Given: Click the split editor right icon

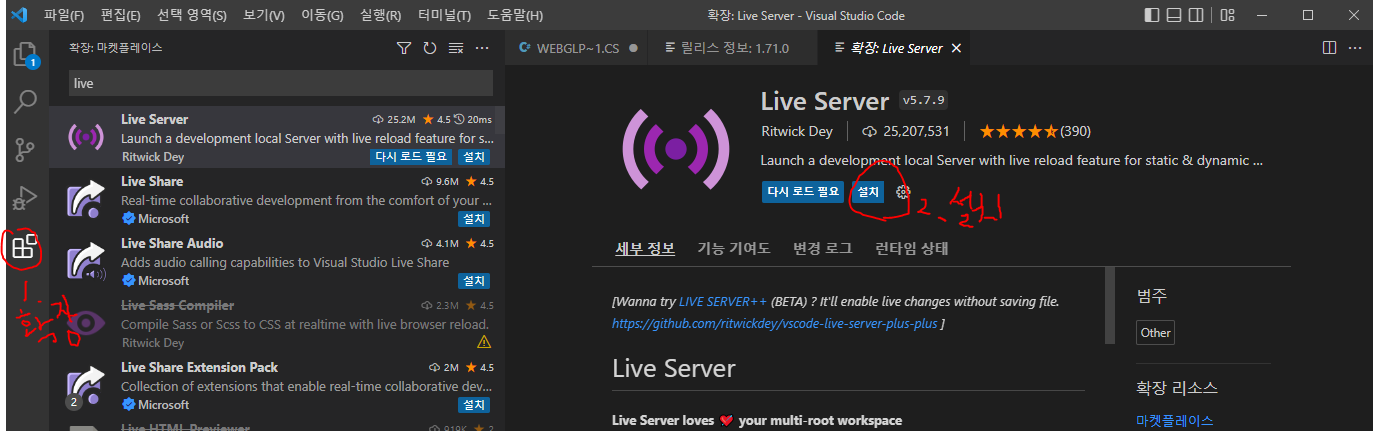Looking at the screenshot, I should tap(1329, 48).
